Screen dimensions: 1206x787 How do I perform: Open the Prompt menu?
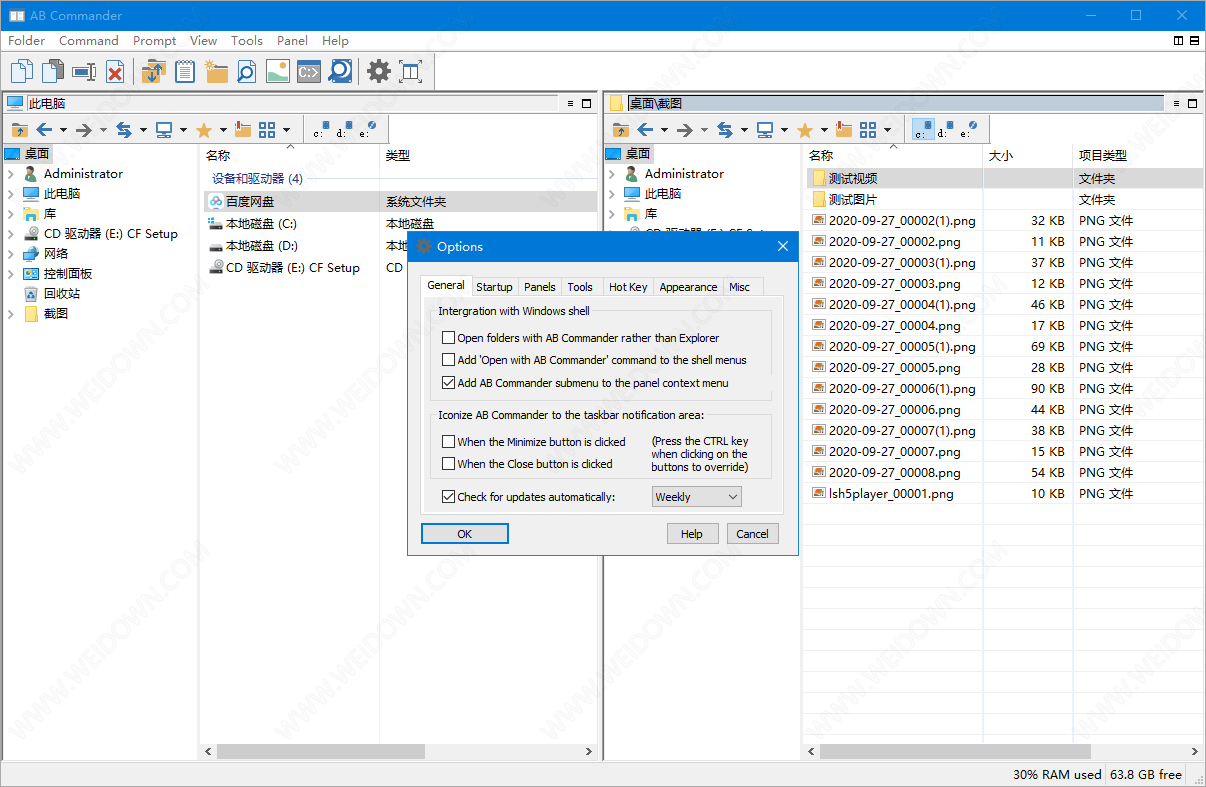tap(154, 41)
